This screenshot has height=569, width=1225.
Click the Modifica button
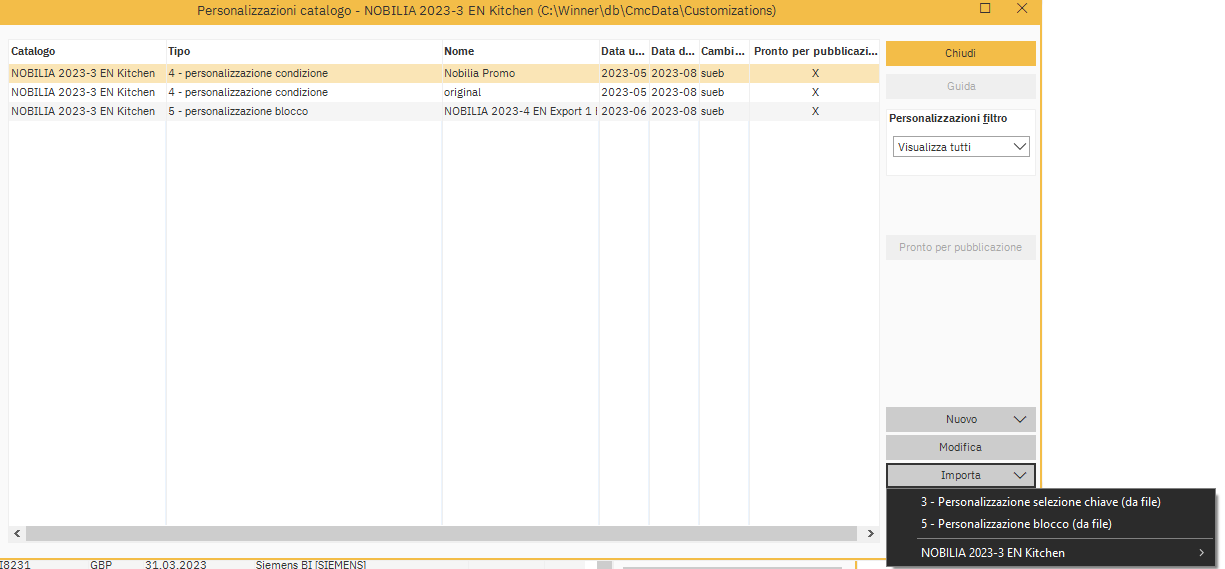point(960,447)
